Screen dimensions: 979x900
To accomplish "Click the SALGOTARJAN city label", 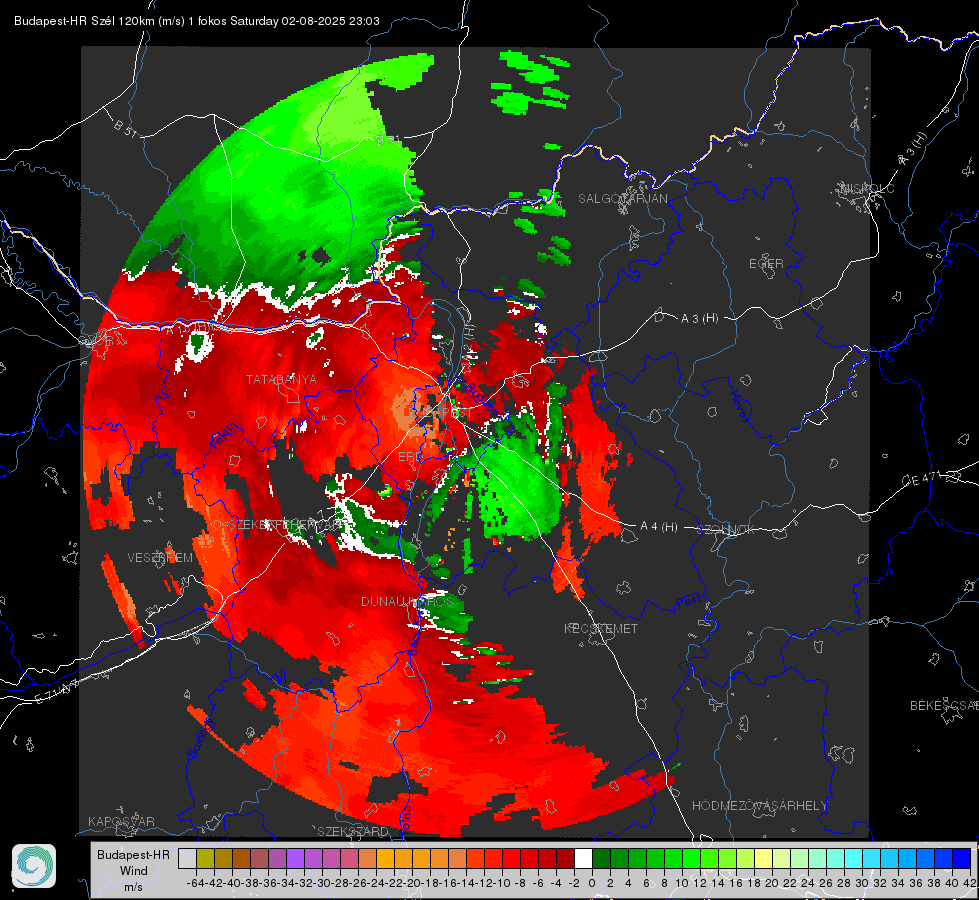I will 622,199.
